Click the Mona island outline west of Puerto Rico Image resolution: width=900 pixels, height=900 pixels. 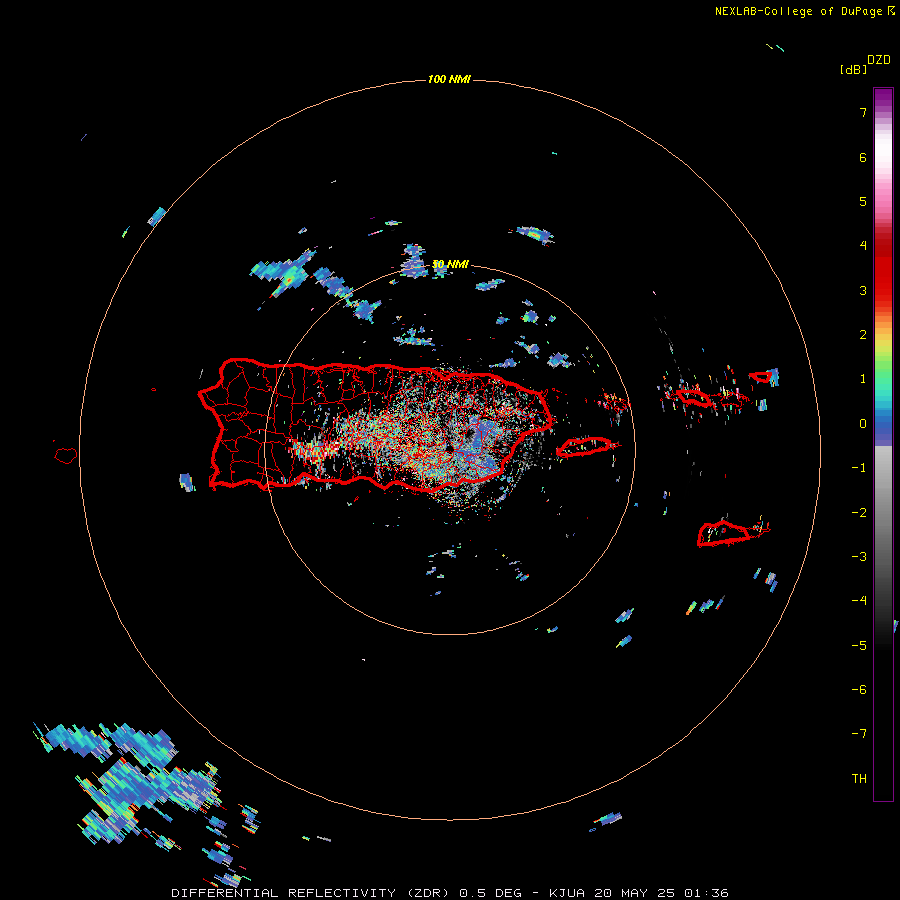click(65, 455)
